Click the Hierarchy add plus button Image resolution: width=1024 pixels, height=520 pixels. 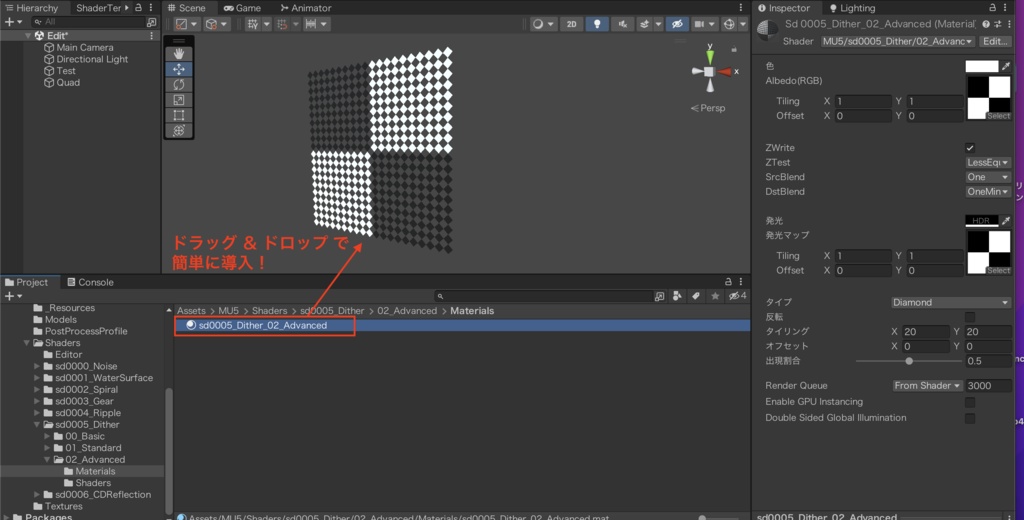[9, 22]
